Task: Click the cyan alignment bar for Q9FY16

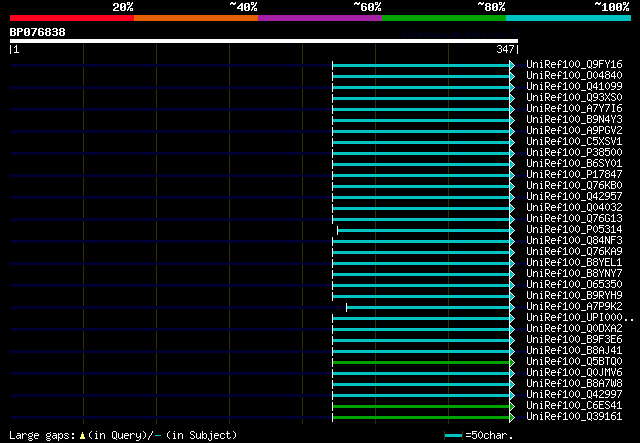Action: click(421, 65)
